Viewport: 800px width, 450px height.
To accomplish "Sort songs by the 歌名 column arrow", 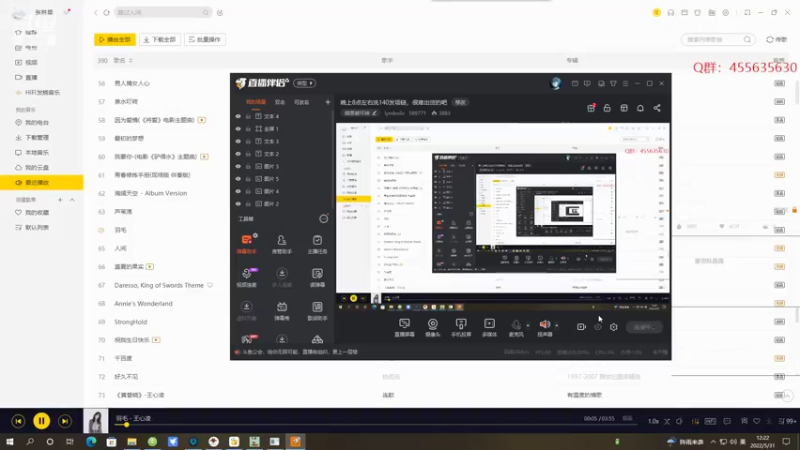I will [x=131, y=61].
